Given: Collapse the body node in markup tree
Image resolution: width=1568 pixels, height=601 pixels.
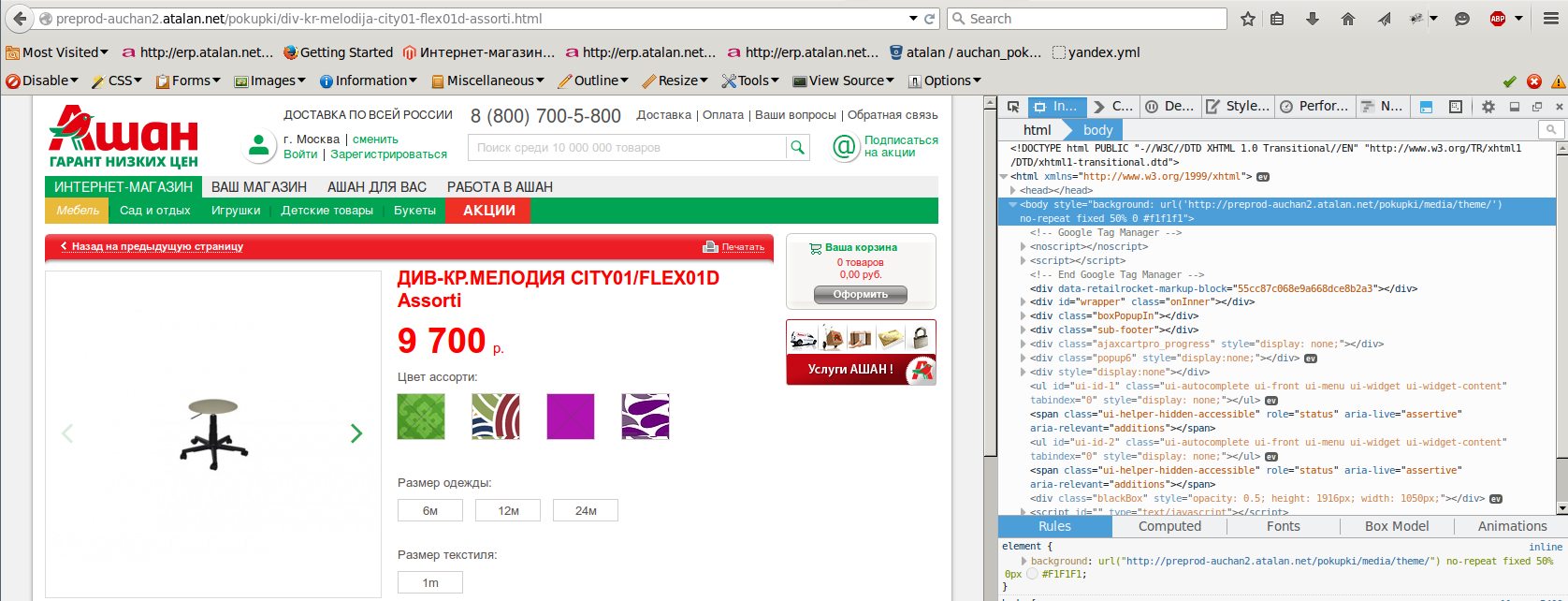Looking at the screenshot, I should point(1012,204).
